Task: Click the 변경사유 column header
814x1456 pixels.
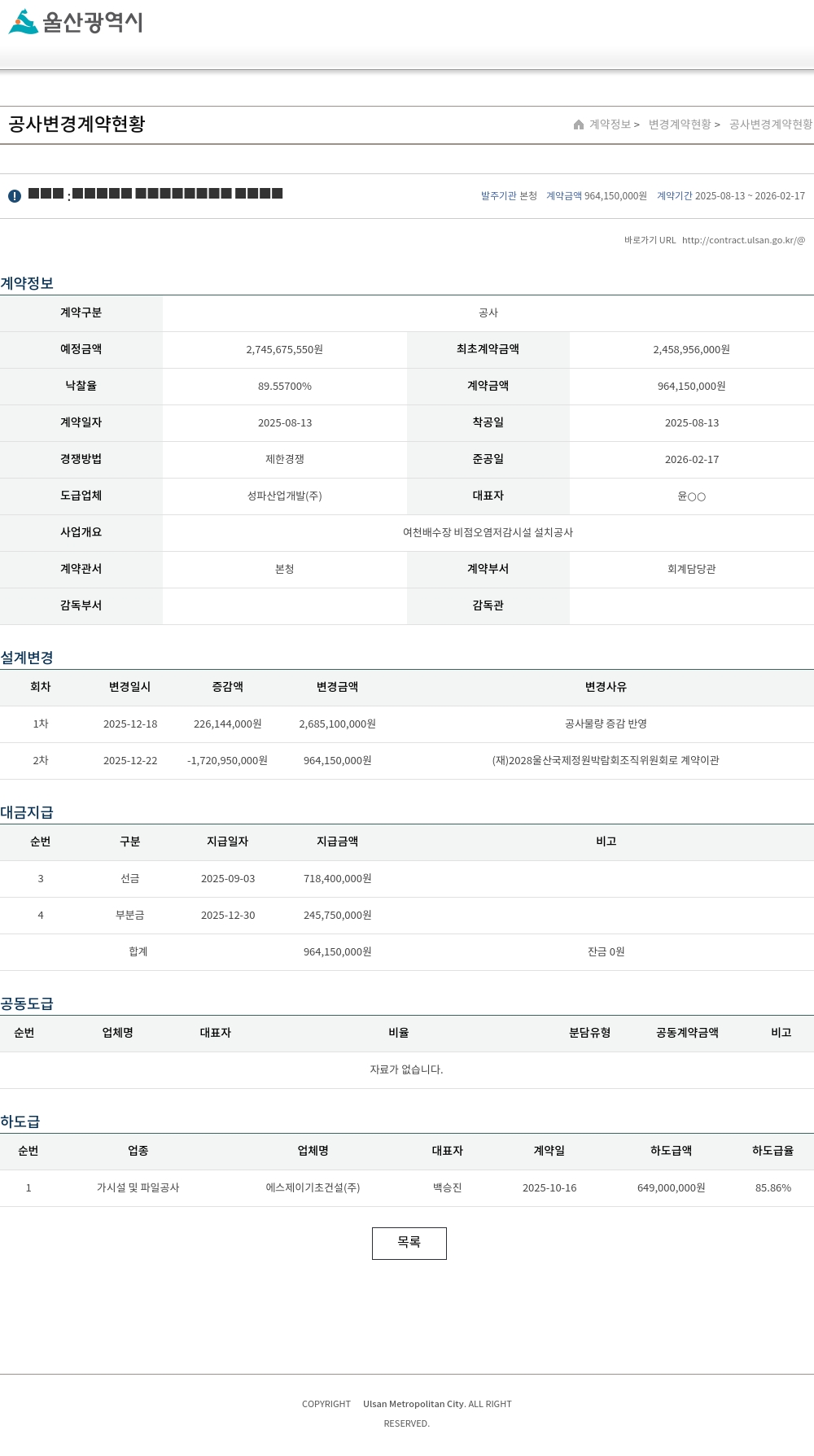Action: pos(606,687)
